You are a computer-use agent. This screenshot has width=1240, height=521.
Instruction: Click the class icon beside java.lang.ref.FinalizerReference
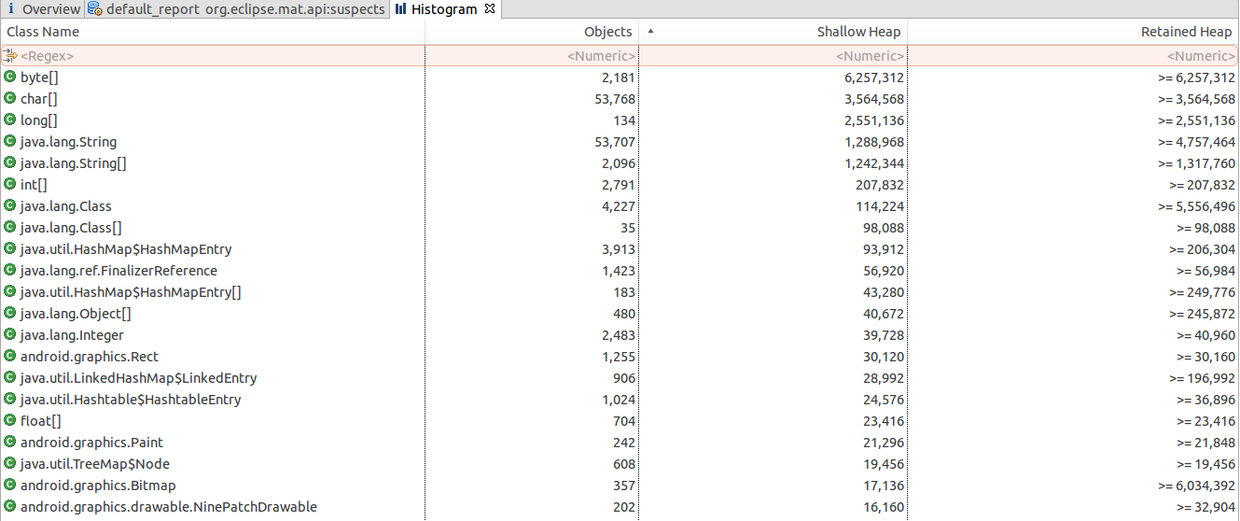(10, 271)
